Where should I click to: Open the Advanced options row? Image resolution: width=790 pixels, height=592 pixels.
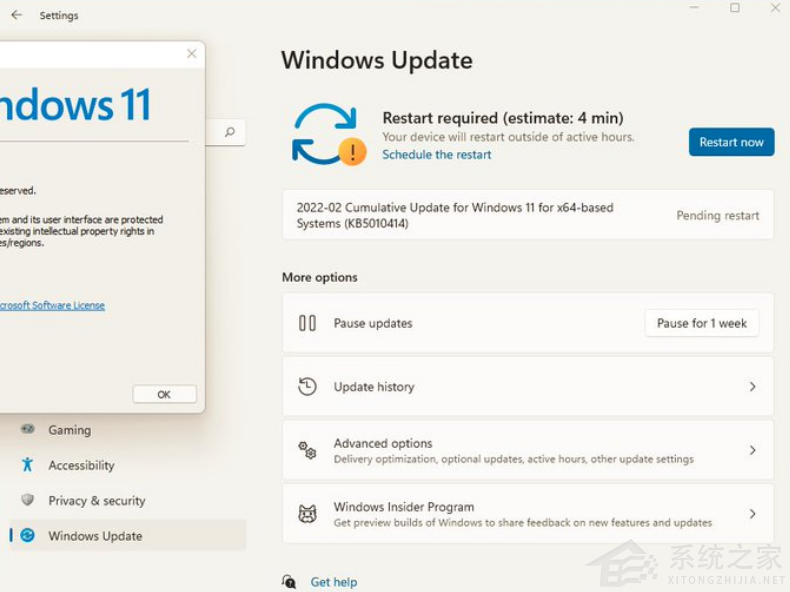point(528,450)
